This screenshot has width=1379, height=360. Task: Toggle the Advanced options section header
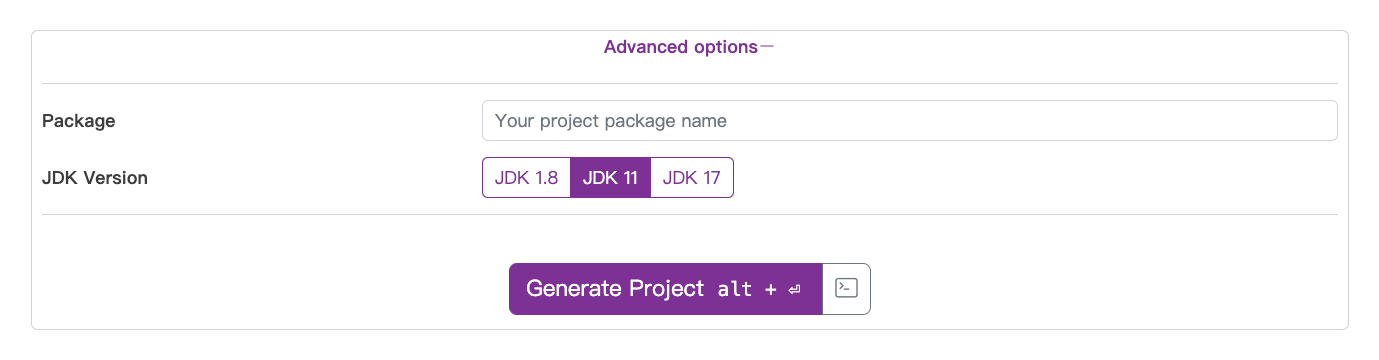point(689,47)
